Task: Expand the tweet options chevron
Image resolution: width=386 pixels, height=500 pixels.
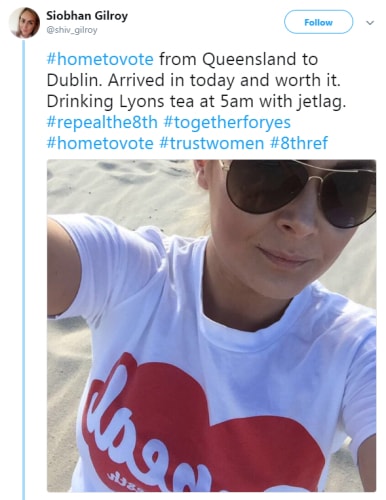Action: click(370, 23)
